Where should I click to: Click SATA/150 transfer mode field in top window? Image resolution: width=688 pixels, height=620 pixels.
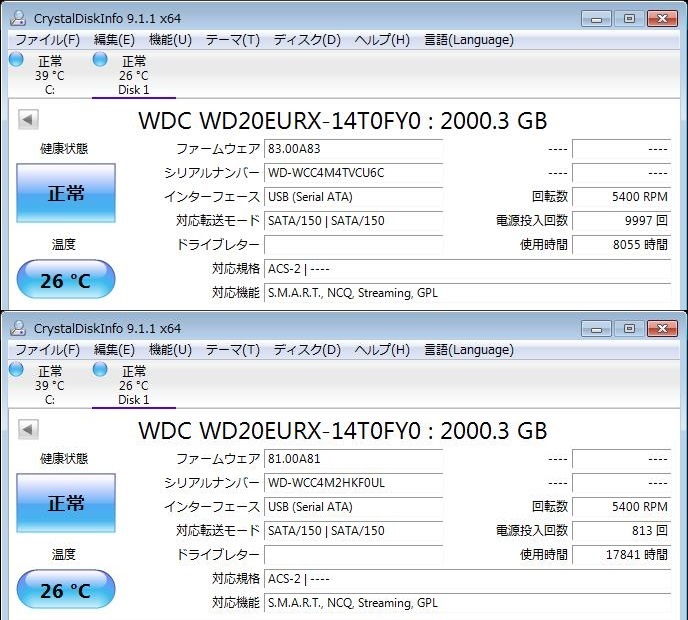(x=353, y=221)
